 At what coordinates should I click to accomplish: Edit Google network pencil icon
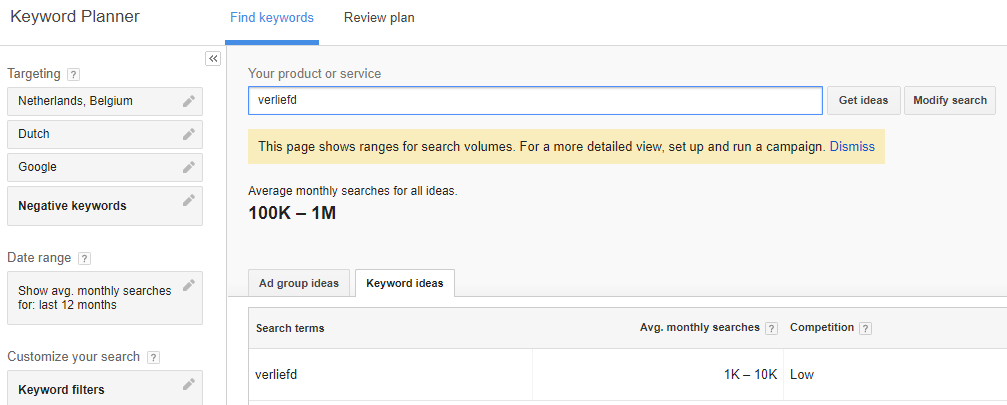click(x=188, y=167)
